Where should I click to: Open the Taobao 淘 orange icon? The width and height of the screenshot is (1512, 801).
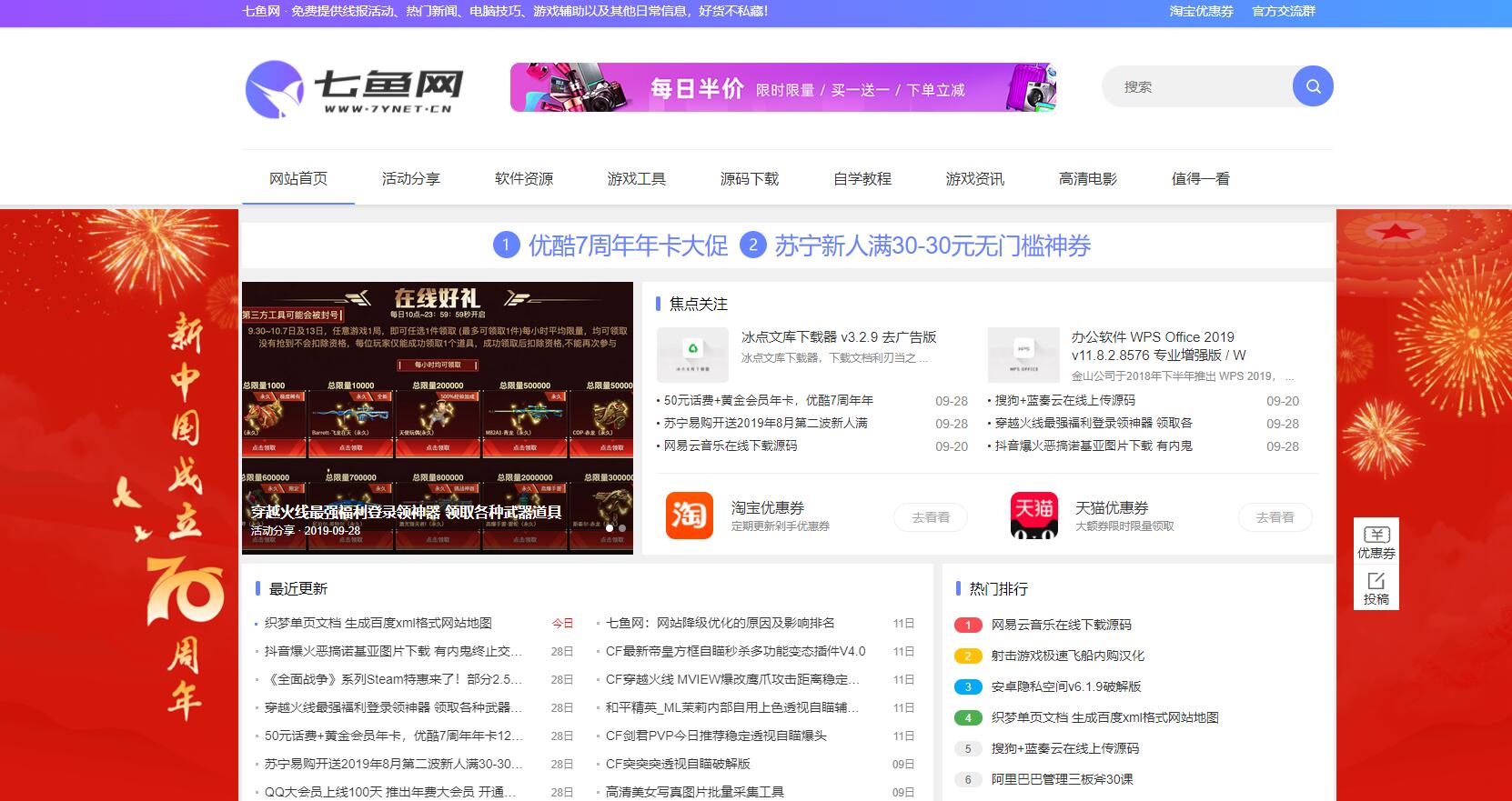coord(689,516)
